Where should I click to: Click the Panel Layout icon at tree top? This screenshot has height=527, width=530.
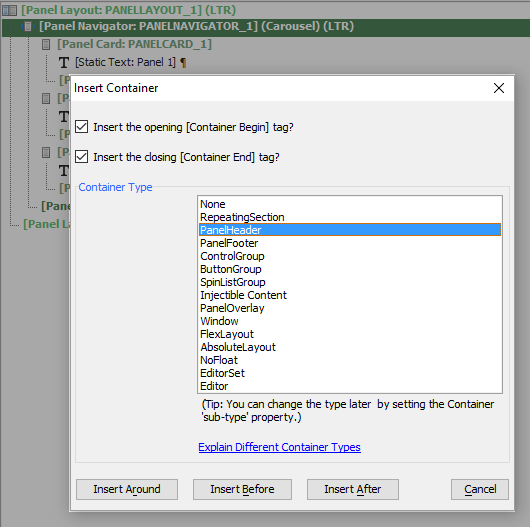(x=9, y=10)
